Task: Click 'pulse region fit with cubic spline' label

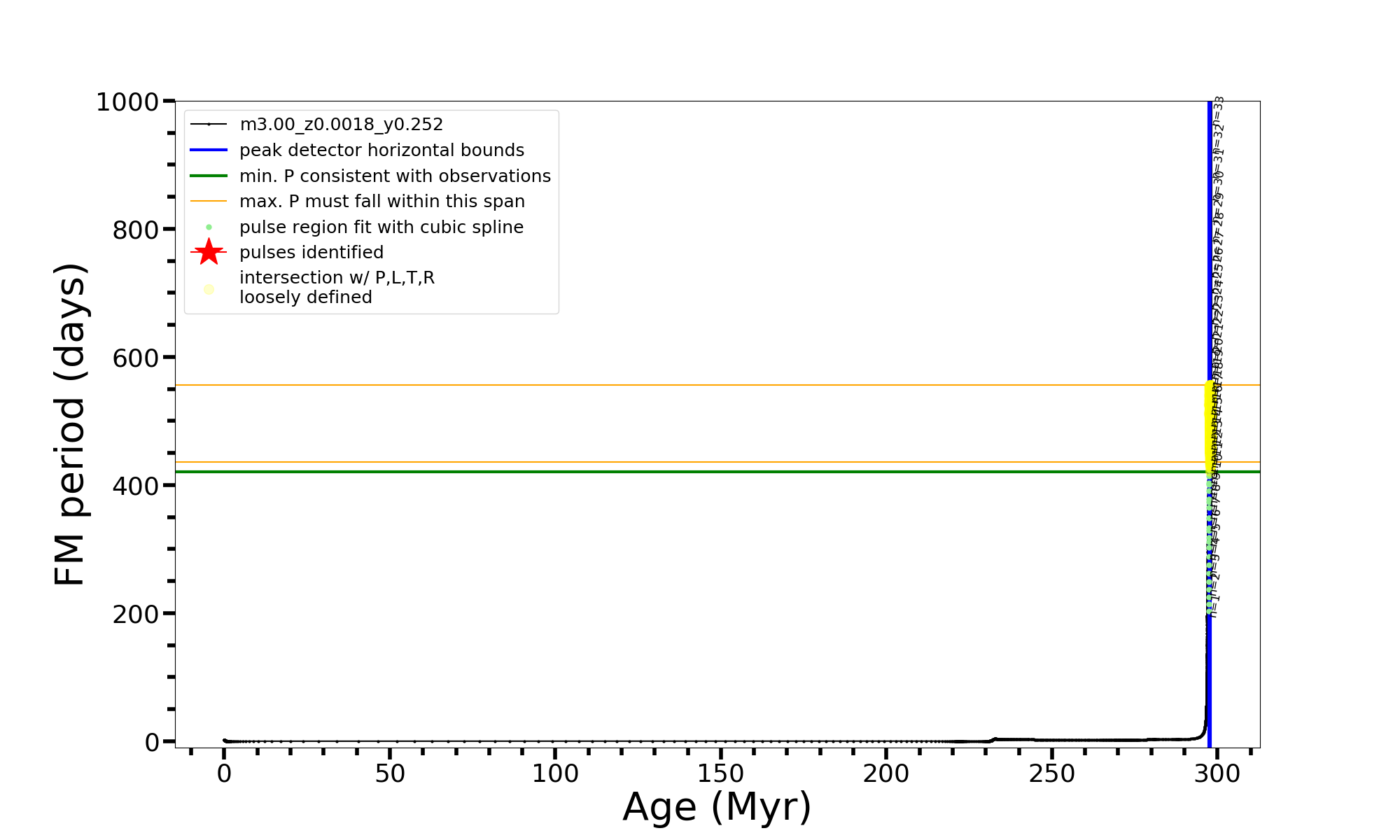Action: tap(381, 227)
